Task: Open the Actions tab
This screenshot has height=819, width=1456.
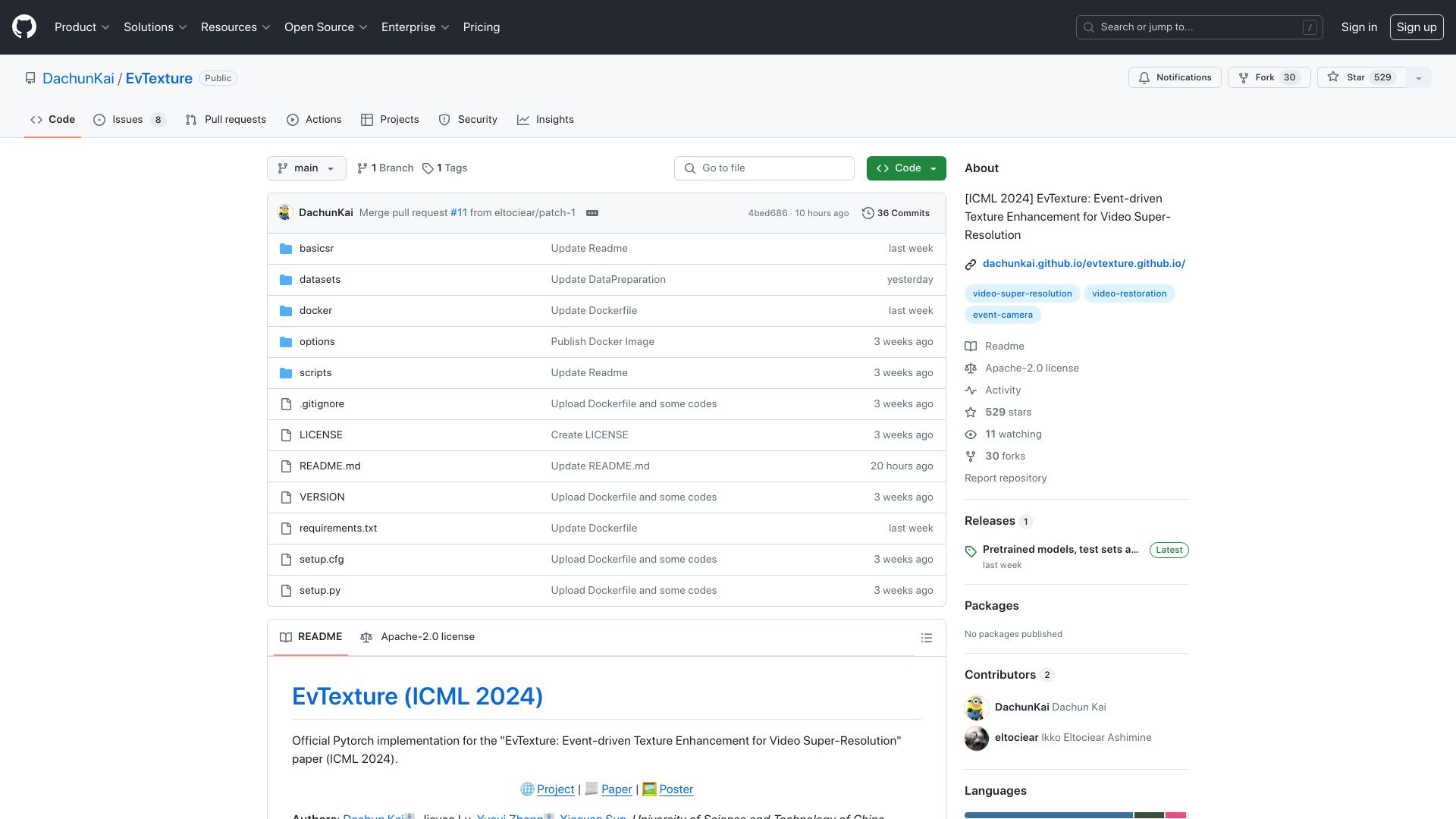Action: pos(314,120)
